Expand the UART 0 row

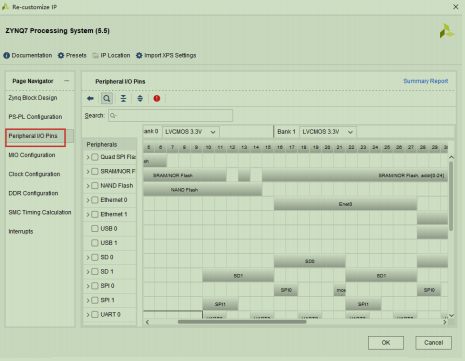pos(88,315)
